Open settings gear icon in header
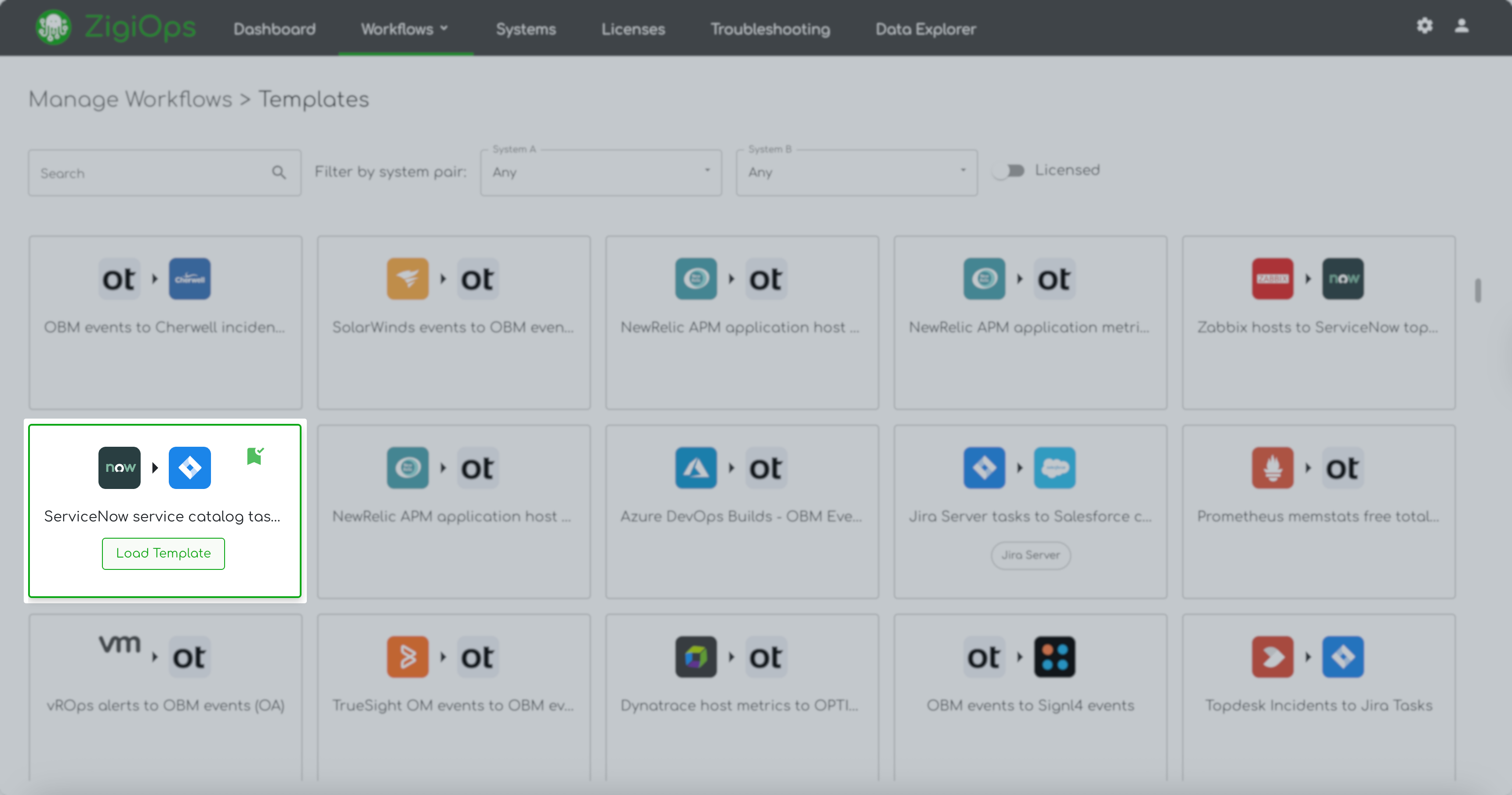 1425,26
